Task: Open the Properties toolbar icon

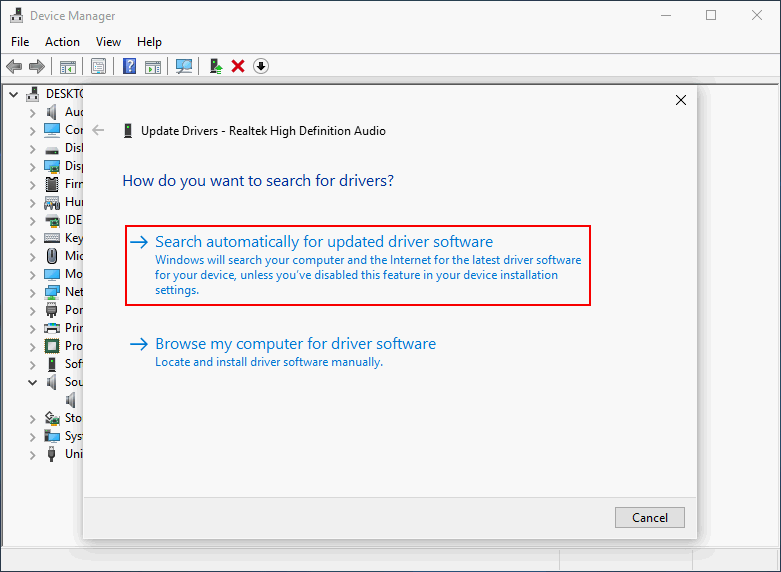Action: tap(99, 66)
